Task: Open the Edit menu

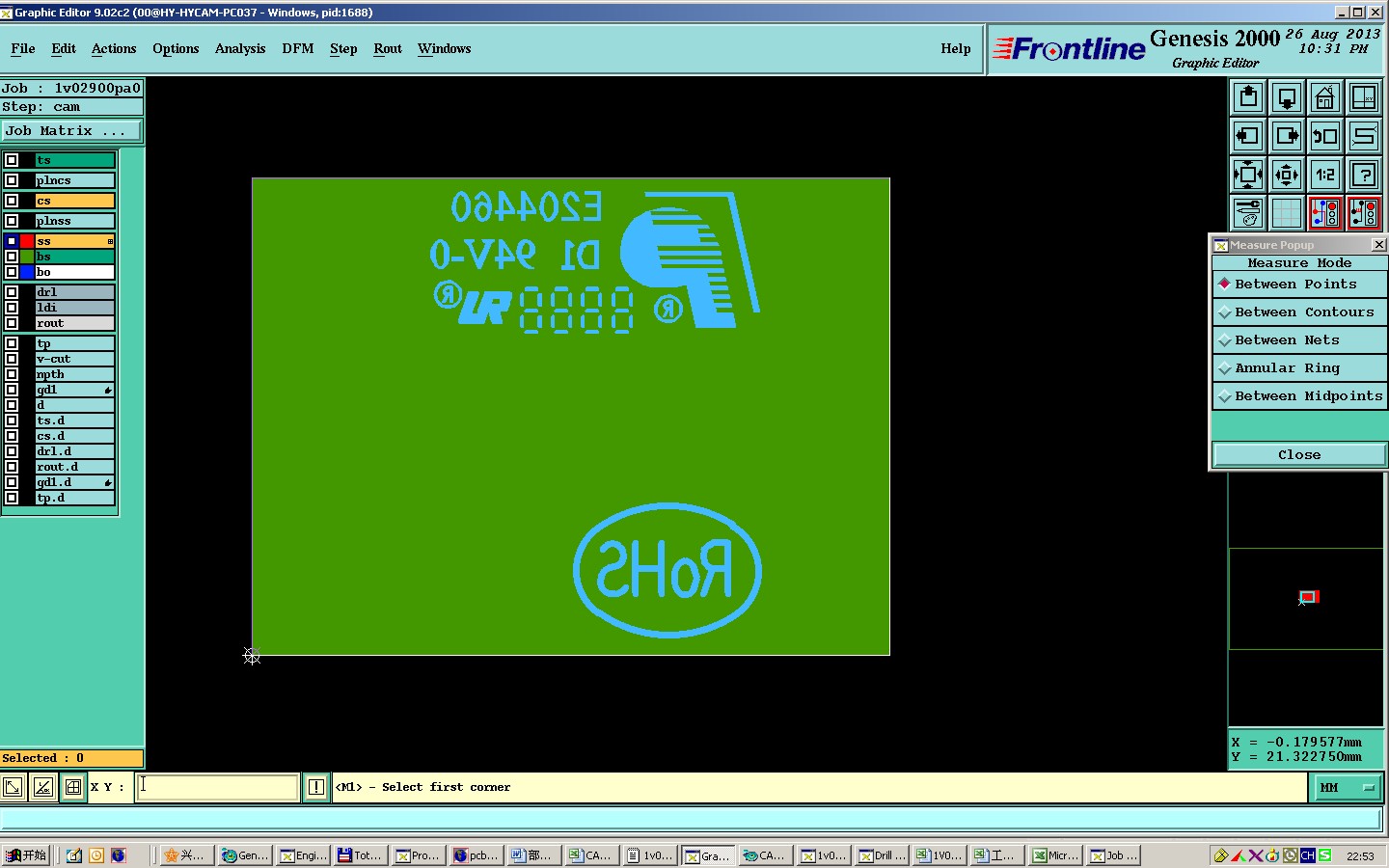Action: coord(64,49)
